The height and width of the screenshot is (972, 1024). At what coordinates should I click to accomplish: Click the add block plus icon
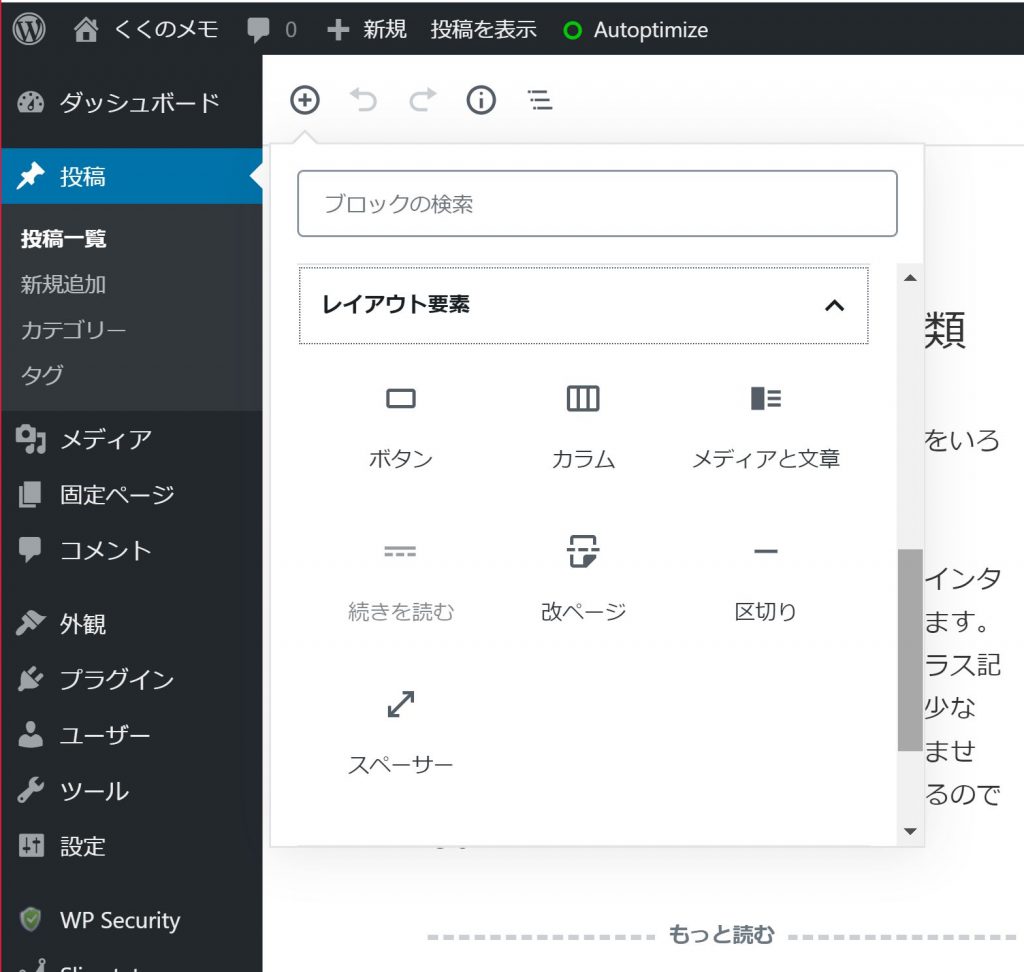pos(304,100)
